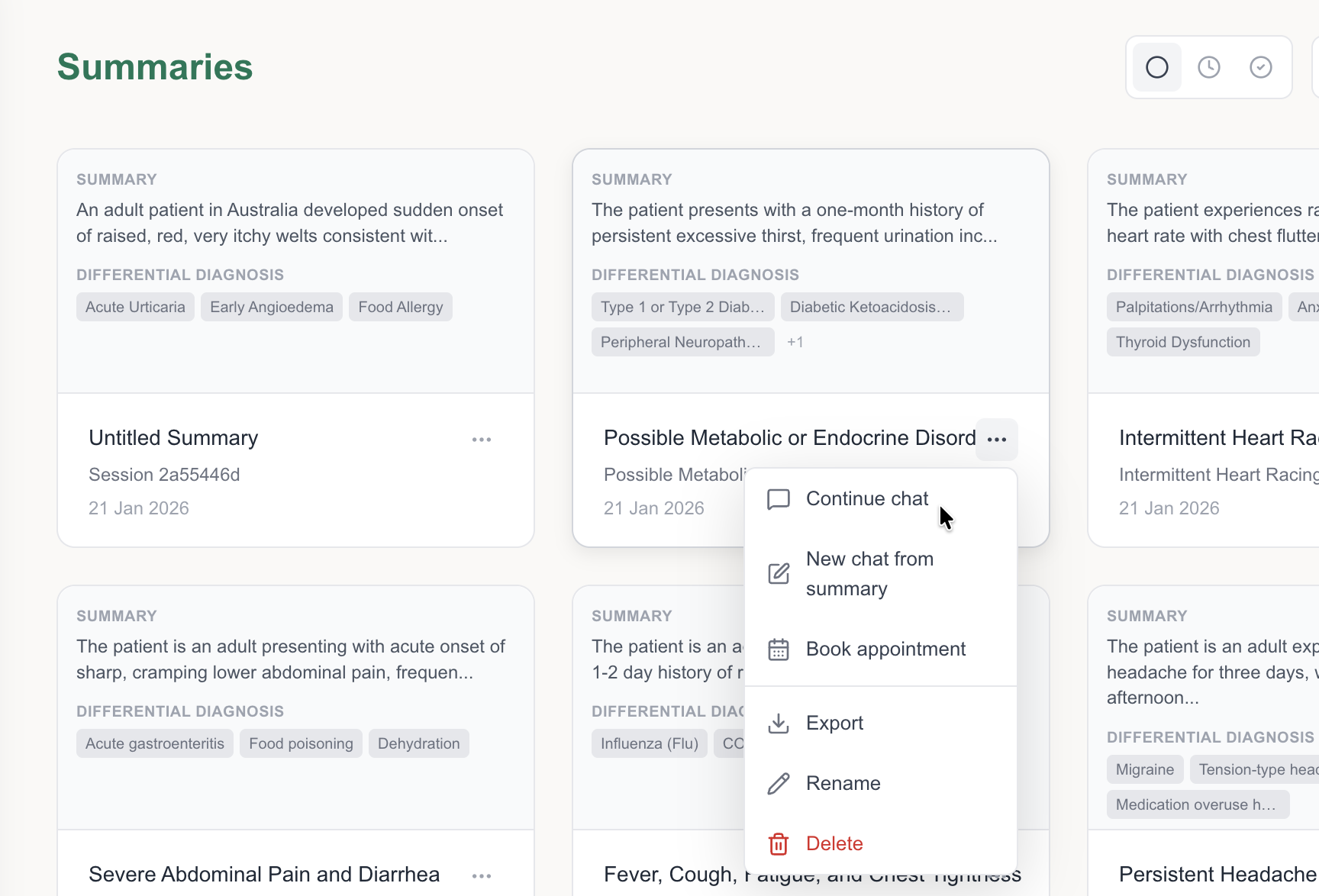This screenshot has height=896, width=1319.
Task: Select the circle status filter icon
Action: [x=1156, y=67]
